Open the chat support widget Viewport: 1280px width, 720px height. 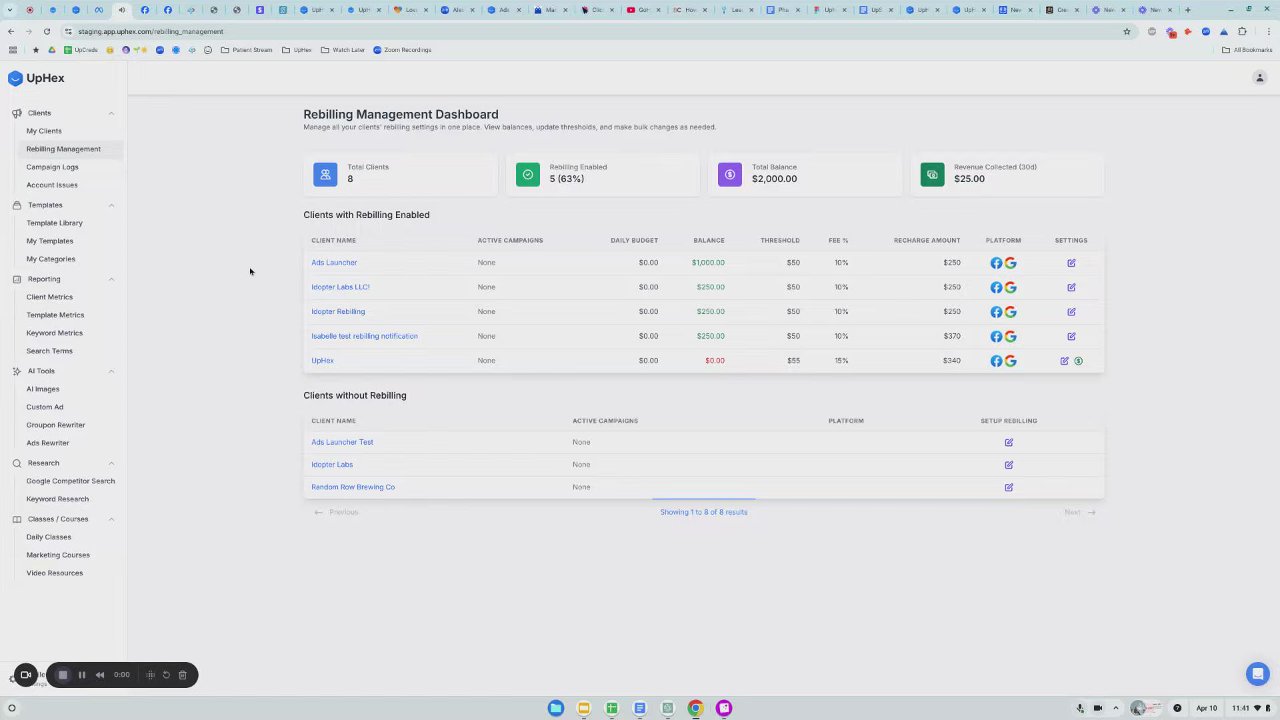[1258, 674]
